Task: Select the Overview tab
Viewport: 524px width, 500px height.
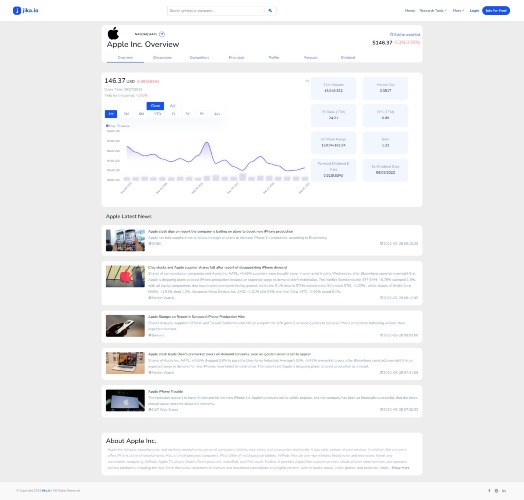Action: [x=125, y=57]
